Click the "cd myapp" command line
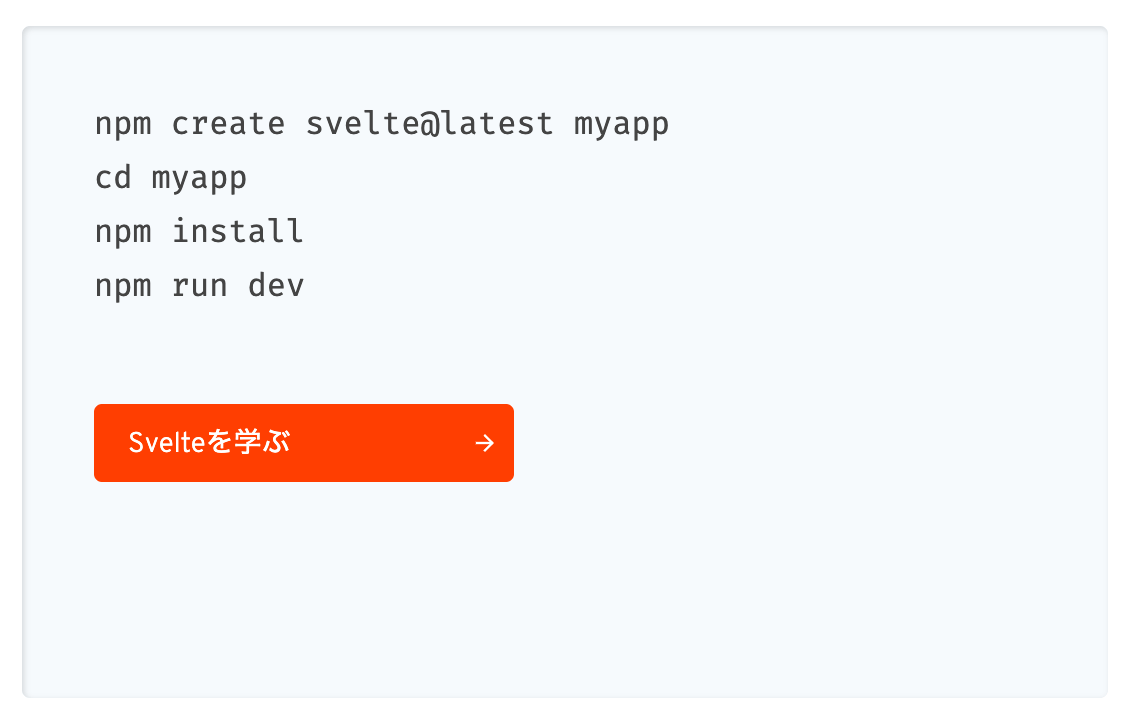The image size is (1132, 720). coord(171,179)
